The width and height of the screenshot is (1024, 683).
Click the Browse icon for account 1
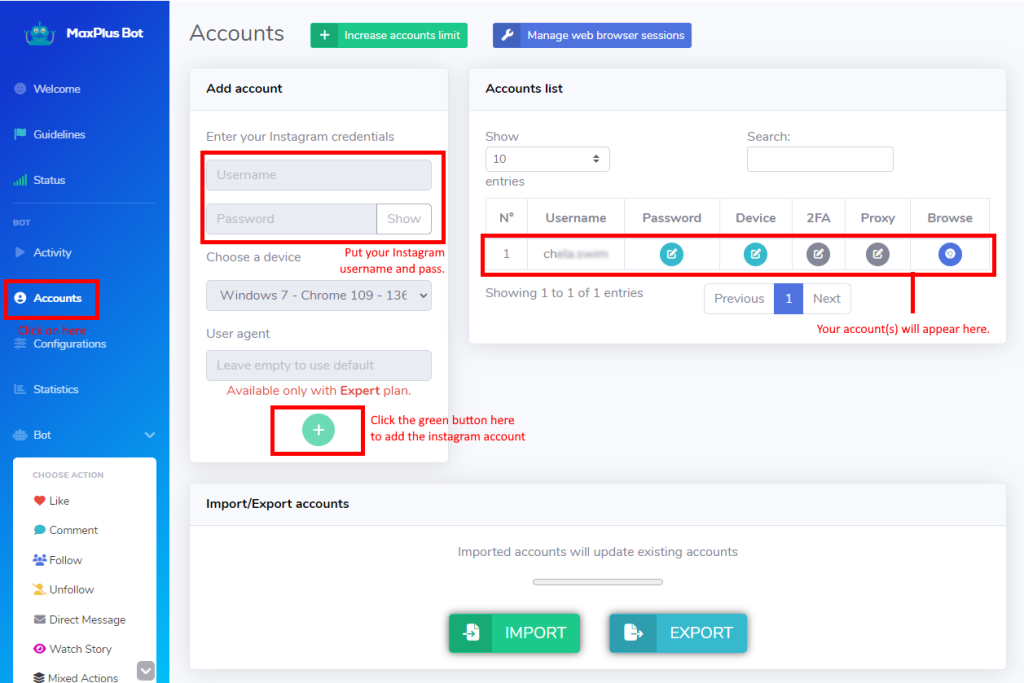tap(950, 254)
